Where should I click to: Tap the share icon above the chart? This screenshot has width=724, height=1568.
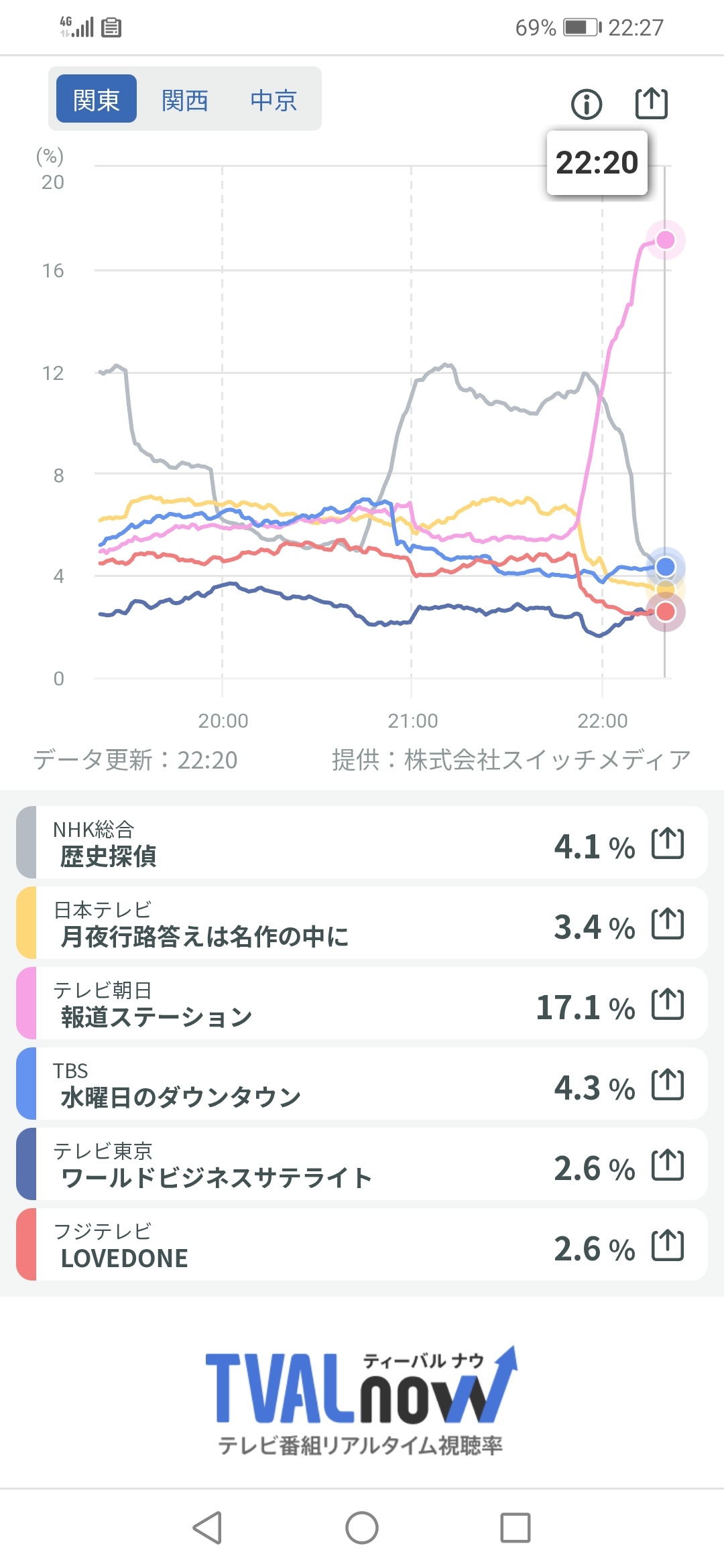651,103
